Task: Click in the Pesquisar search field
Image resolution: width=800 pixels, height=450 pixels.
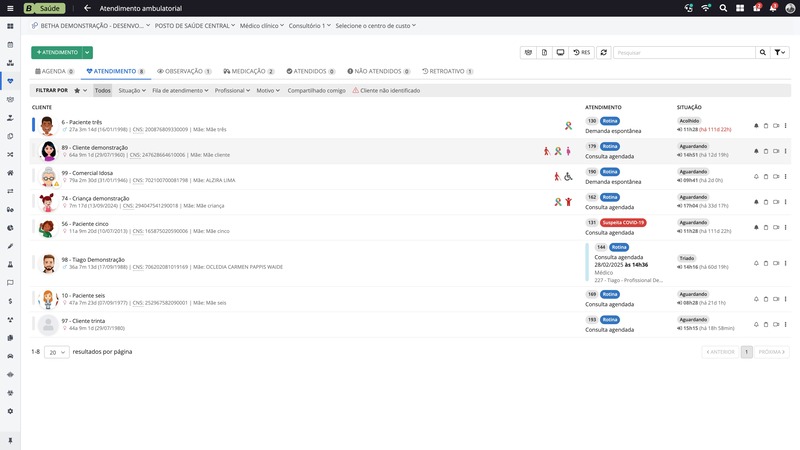Action: coord(680,52)
